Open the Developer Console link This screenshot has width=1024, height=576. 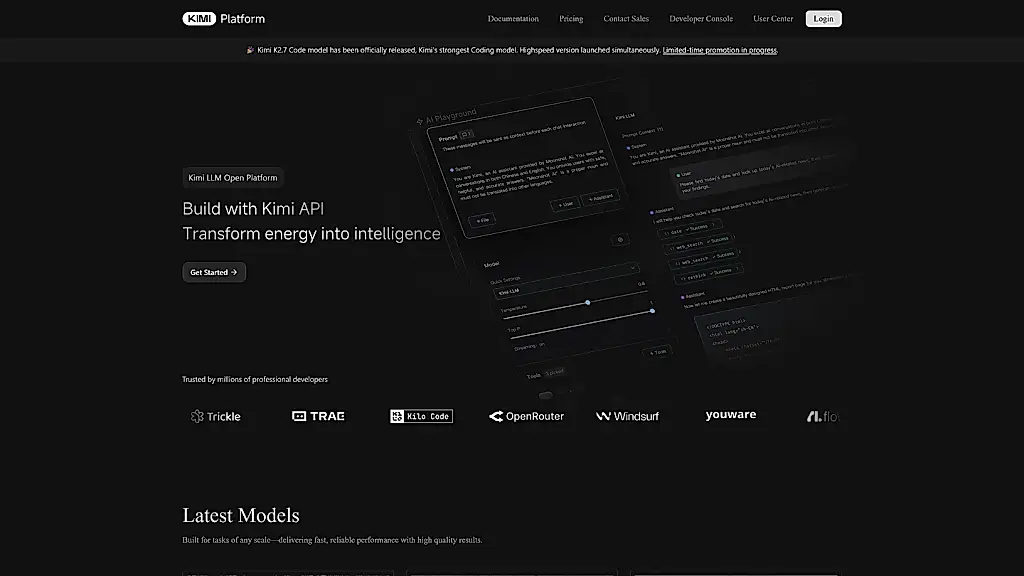click(x=701, y=19)
